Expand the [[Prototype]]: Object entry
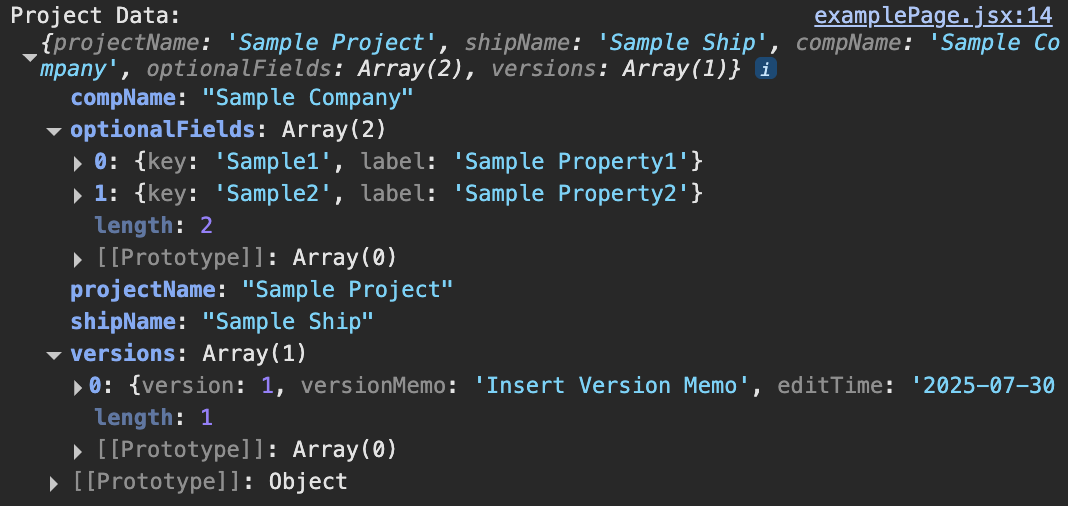Image resolution: width=1068 pixels, height=506 pixels. tap(54, 483)
